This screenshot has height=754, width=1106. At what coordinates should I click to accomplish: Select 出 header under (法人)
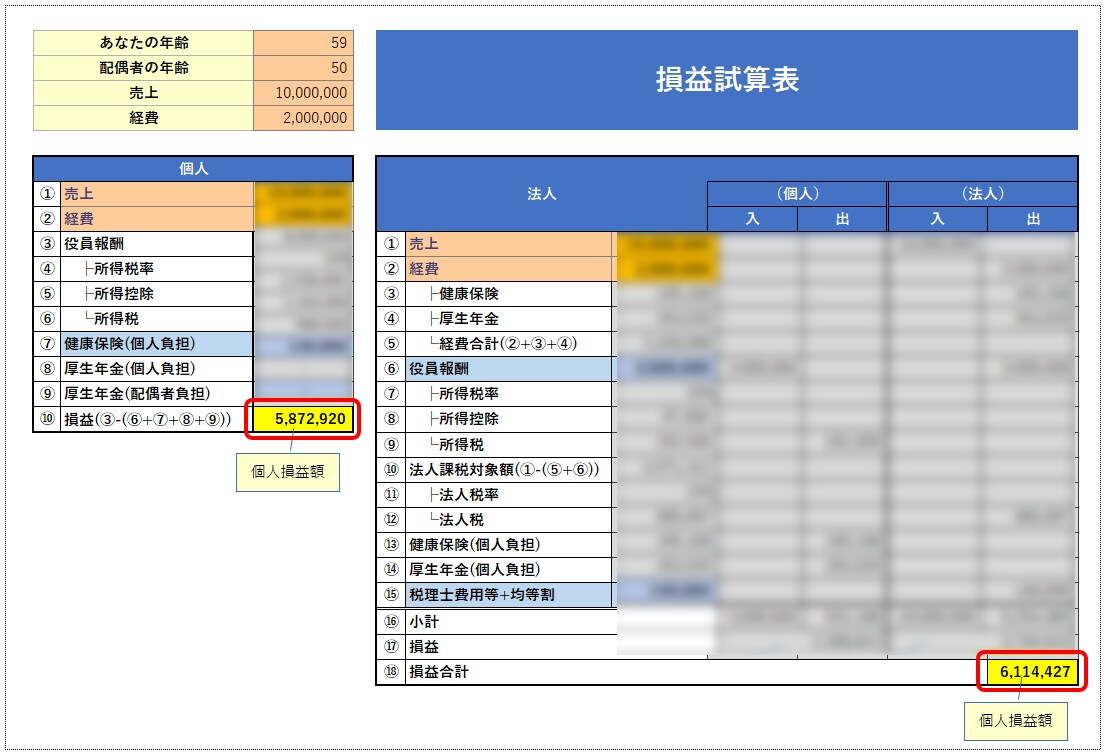click(x=1033, y=219)
